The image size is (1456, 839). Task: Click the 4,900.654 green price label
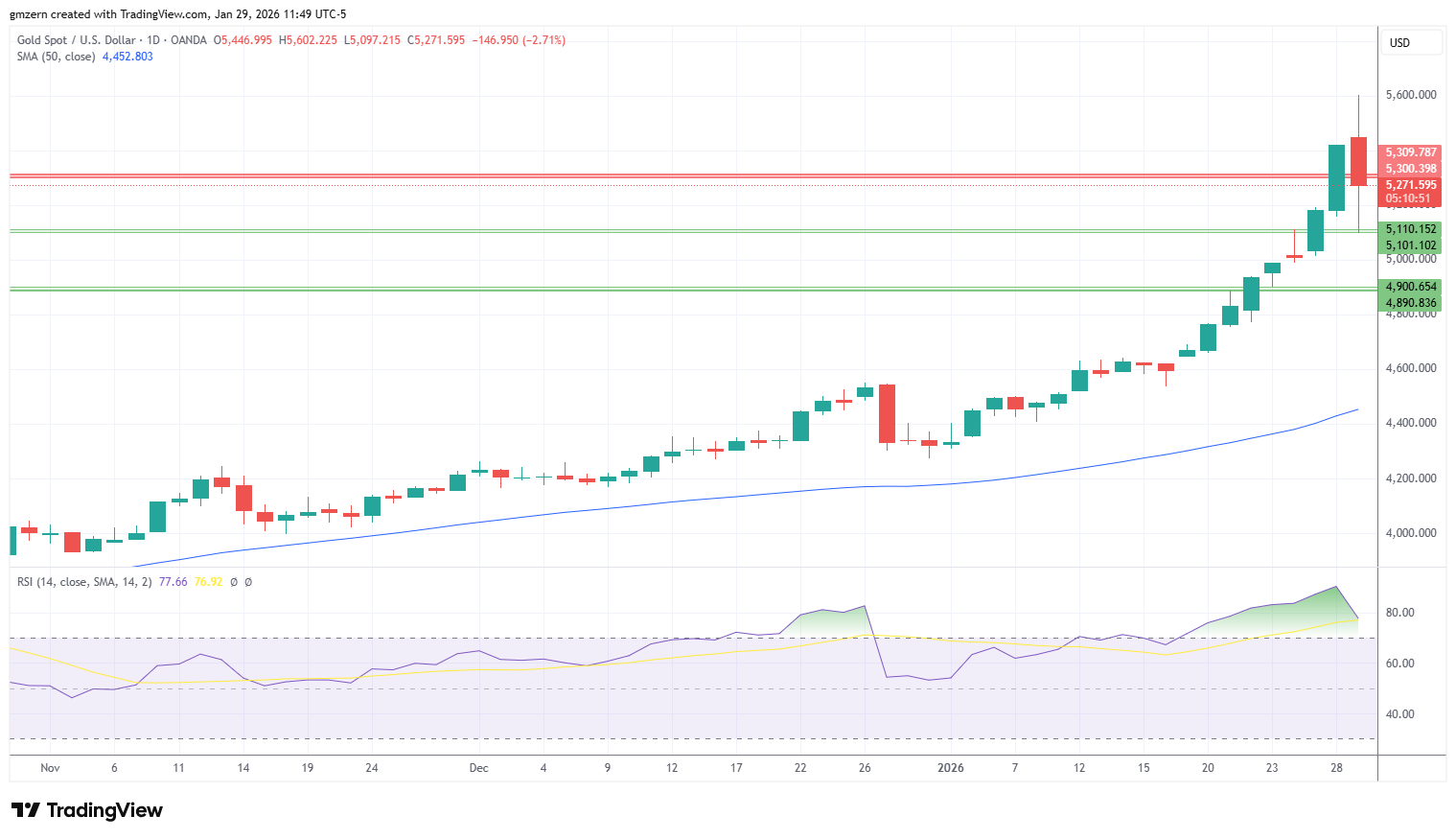[x=1410, y=287]
